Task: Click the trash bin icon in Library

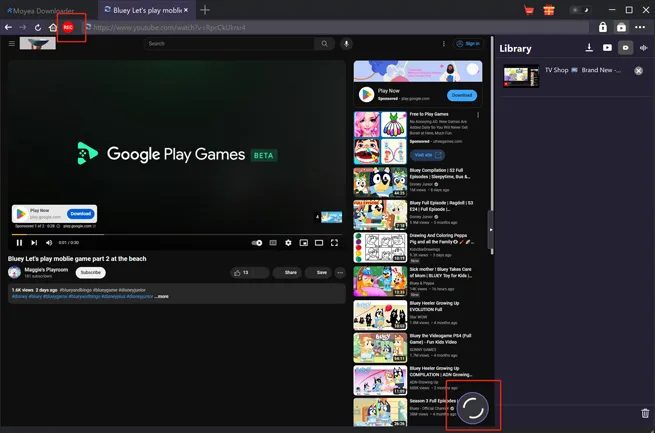Action: tap(645, 413)
